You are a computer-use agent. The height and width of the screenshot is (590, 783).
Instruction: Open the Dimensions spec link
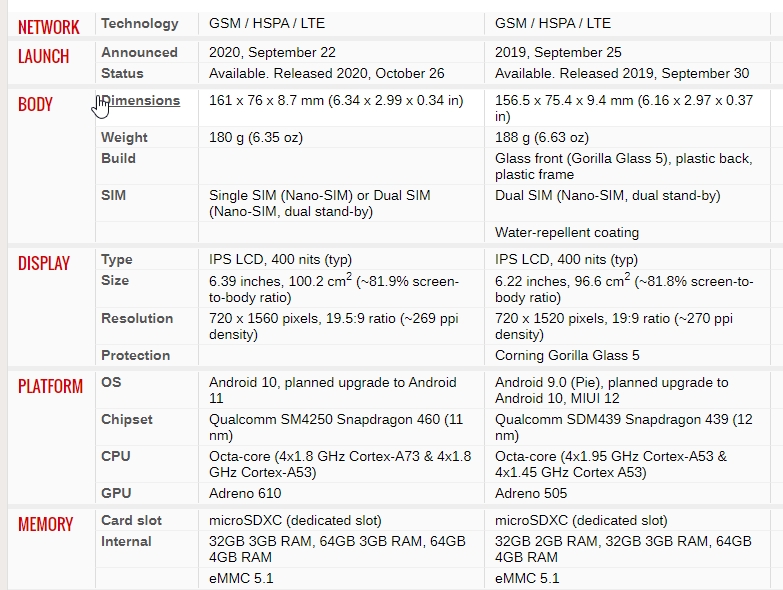(140, 100)
